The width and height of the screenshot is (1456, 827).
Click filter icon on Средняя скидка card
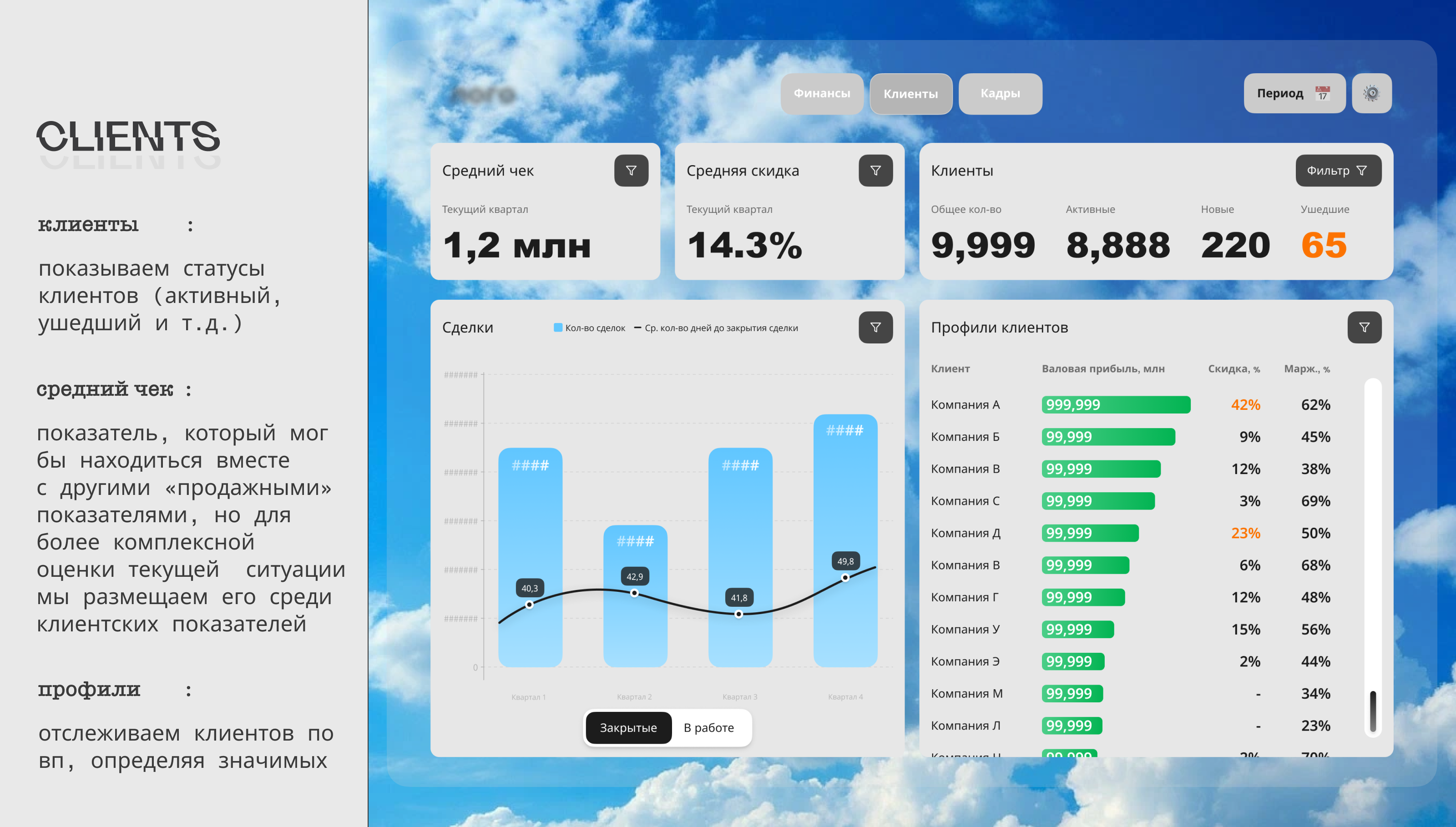[875, 171]
